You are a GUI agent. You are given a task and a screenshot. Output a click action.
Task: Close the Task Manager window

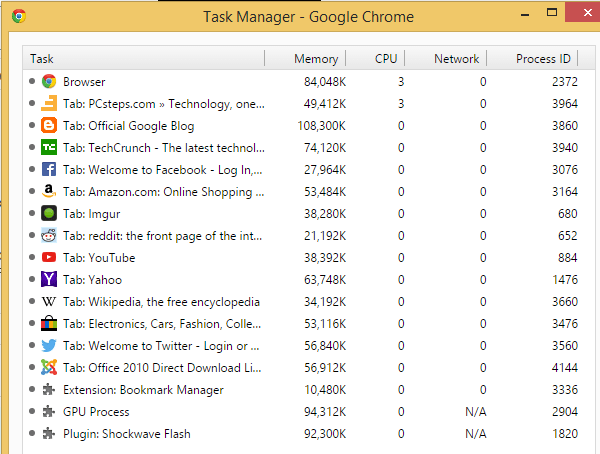[x=585, y=12]
